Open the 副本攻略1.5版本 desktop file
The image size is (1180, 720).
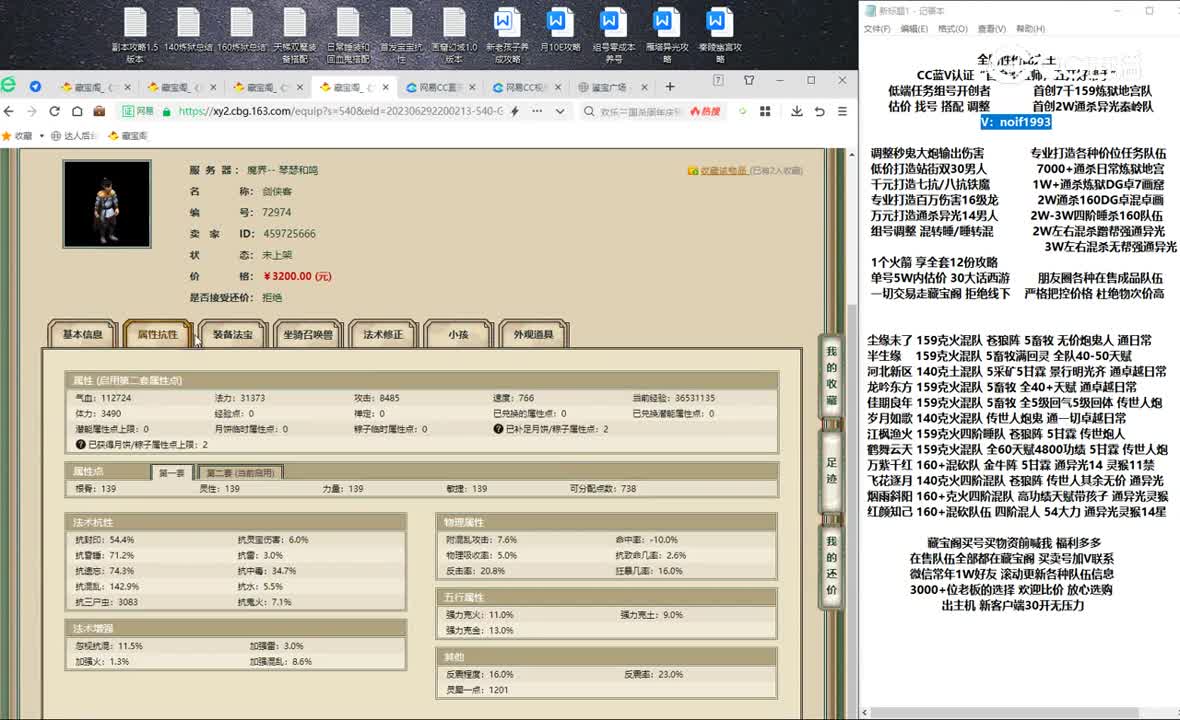point(135,35)
